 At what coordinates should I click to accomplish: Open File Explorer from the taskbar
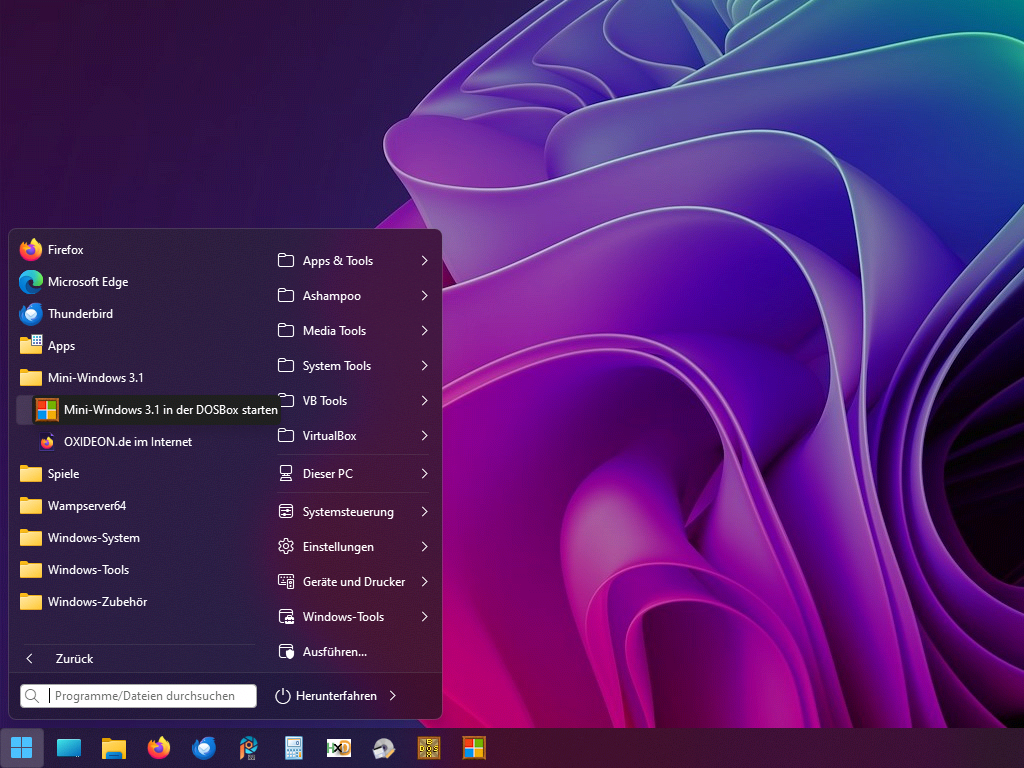coord(114,748)
